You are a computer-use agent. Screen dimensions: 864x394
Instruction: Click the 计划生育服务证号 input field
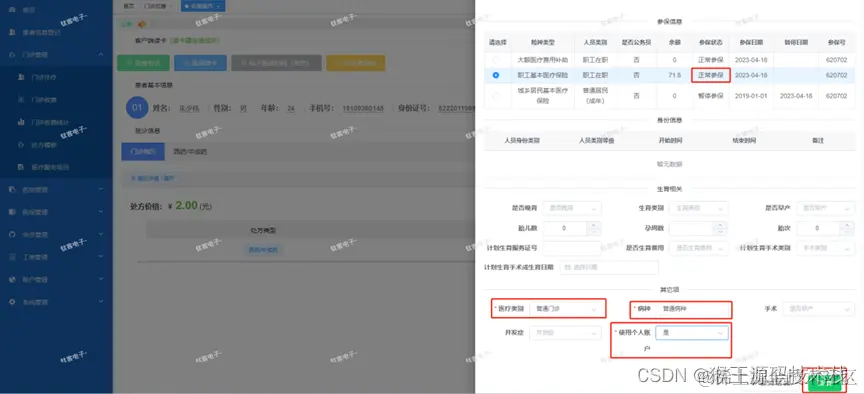click(572, 248)
